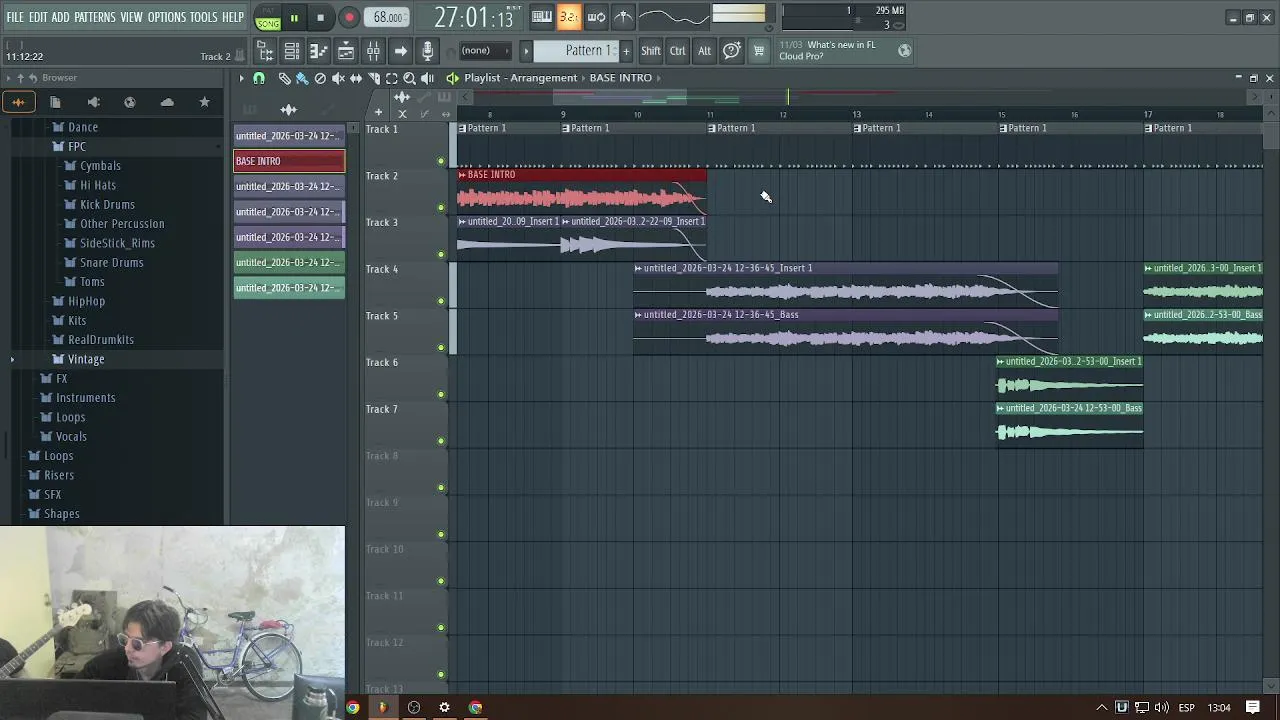This screenshot has height=720, width=1280.
Task: Toggle loop recording icon
Action: point(596,17)
